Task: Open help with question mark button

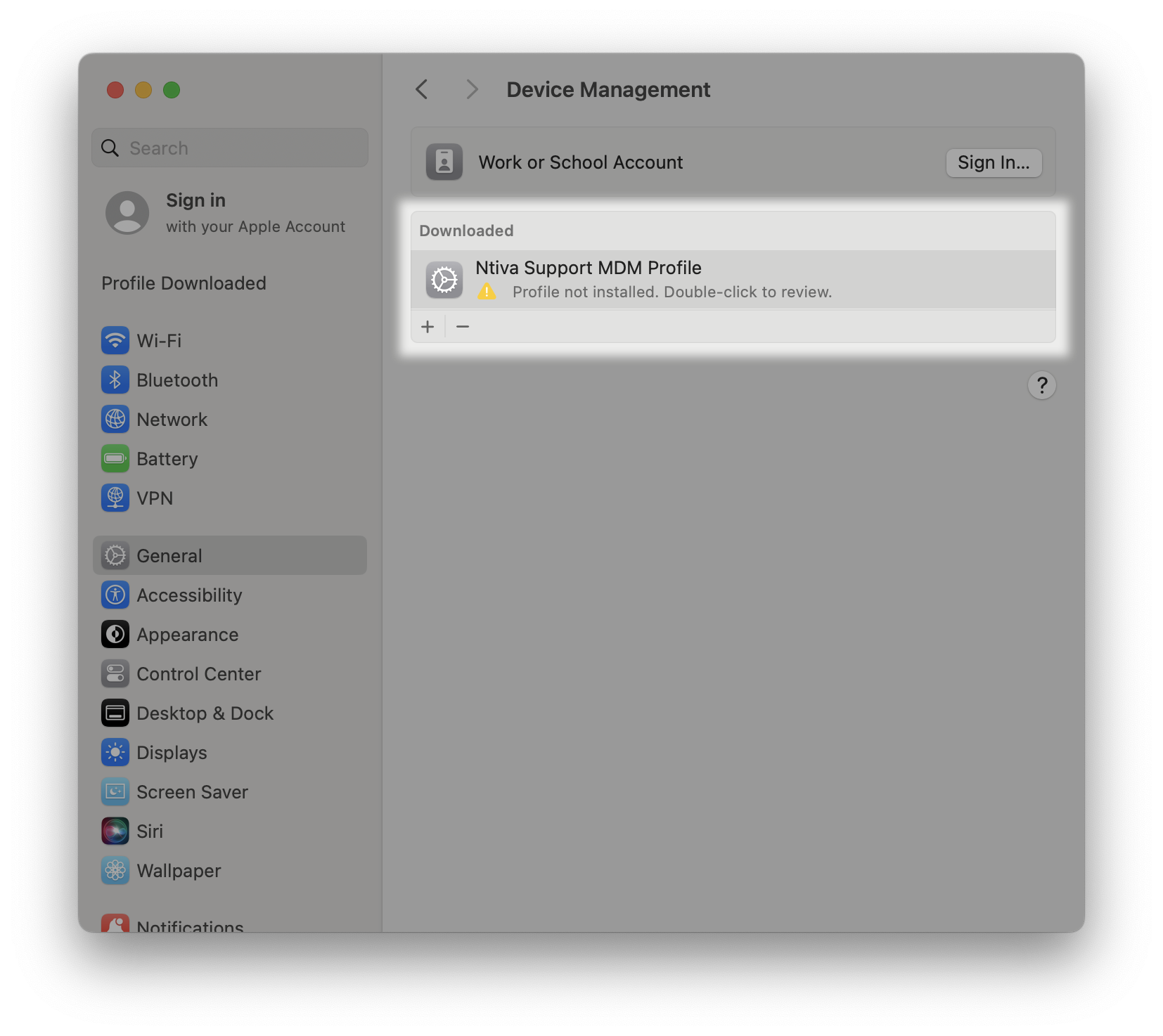Action: [1042, 385]
